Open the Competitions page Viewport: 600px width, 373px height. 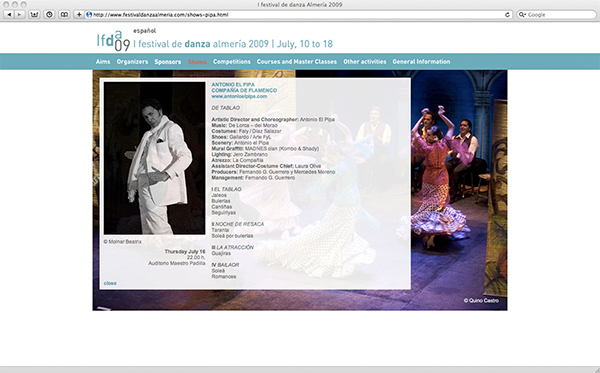(232, 62)
